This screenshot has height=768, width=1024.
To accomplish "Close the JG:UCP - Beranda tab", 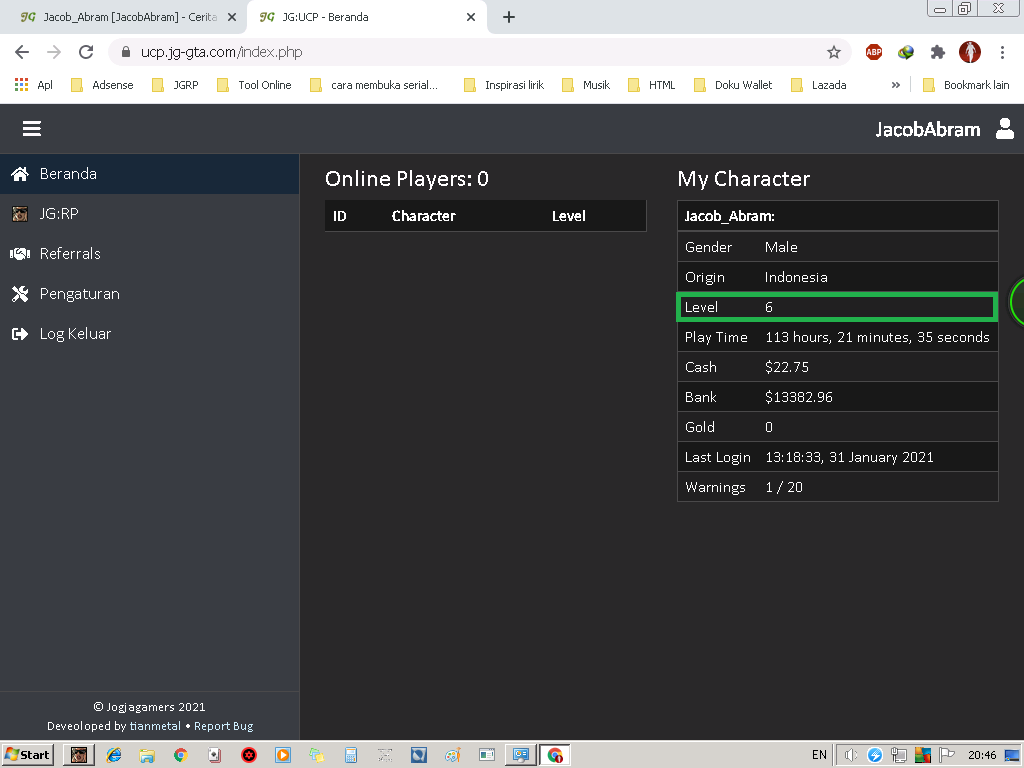I will (471, 17).
